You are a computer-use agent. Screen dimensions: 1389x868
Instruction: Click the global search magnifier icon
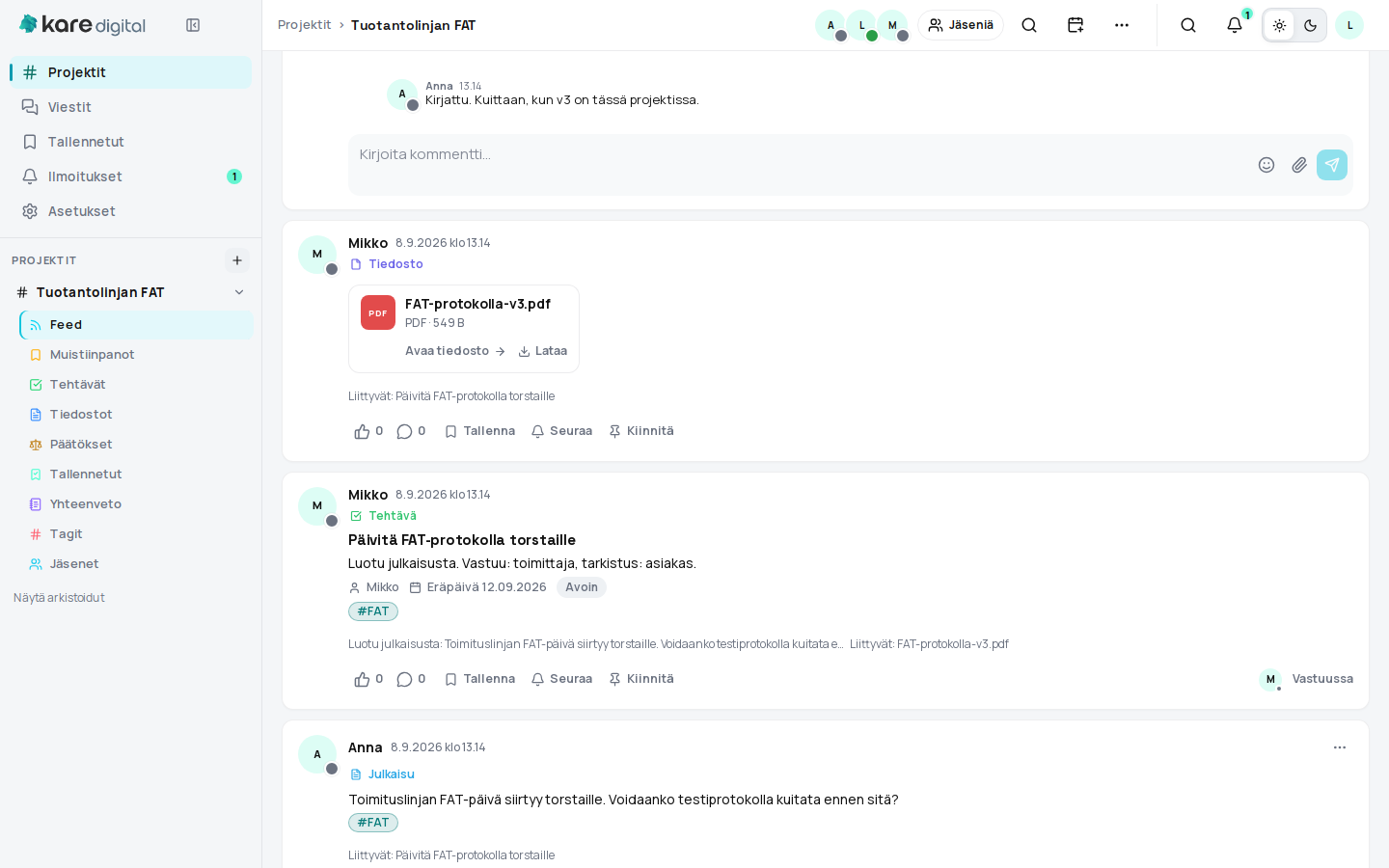point(1188,25)
